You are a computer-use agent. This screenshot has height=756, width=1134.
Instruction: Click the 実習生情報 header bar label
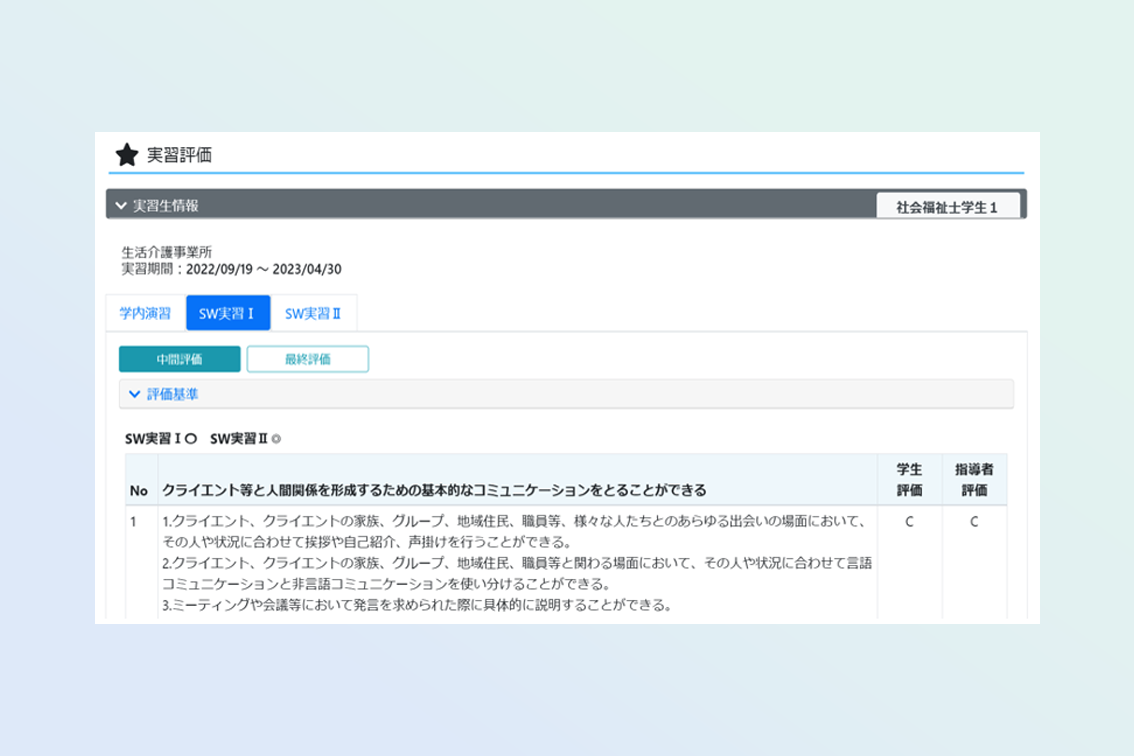tap(165, 206)
